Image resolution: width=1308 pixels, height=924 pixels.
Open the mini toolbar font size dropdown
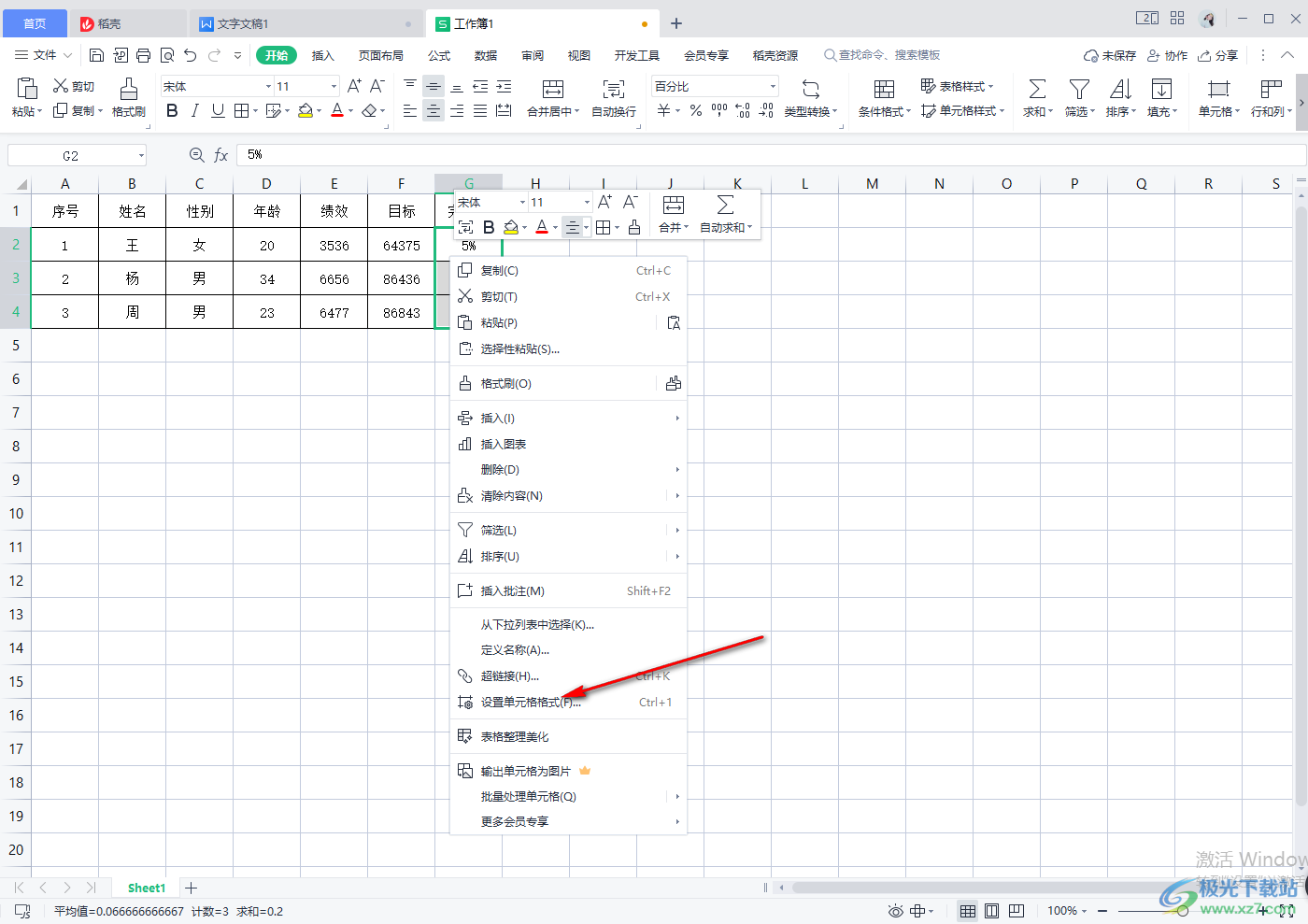pos(587,202)
